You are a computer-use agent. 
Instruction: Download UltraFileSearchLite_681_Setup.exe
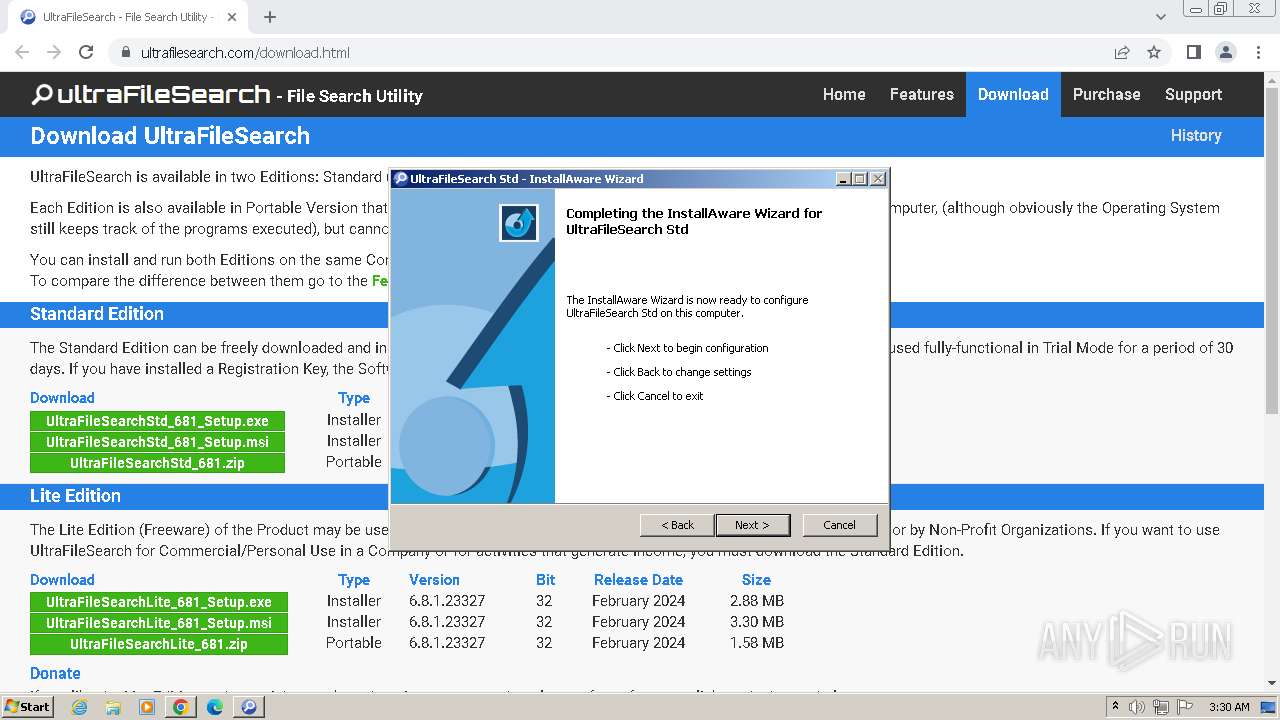pyautogui.click(x=159, y=602)
